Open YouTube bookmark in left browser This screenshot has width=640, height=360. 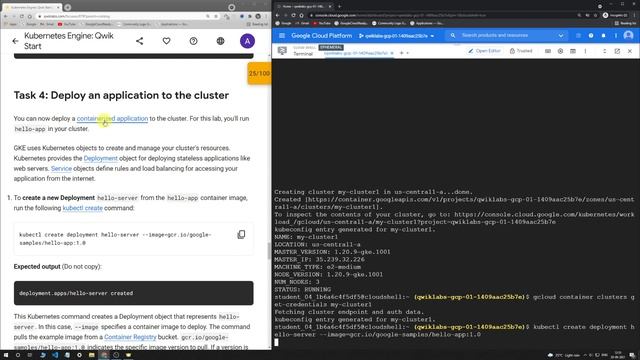[x=67, y=24]
